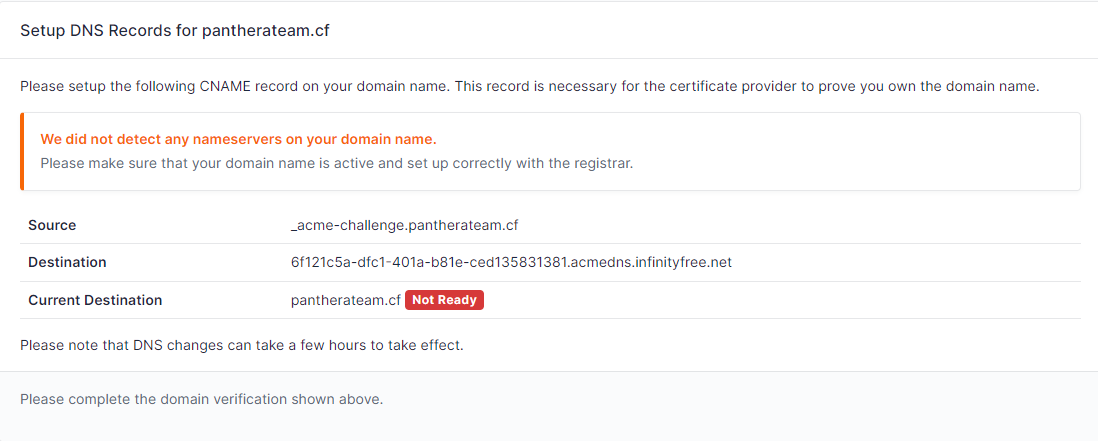Click the orange left bar of the warning box

point(22,151)
